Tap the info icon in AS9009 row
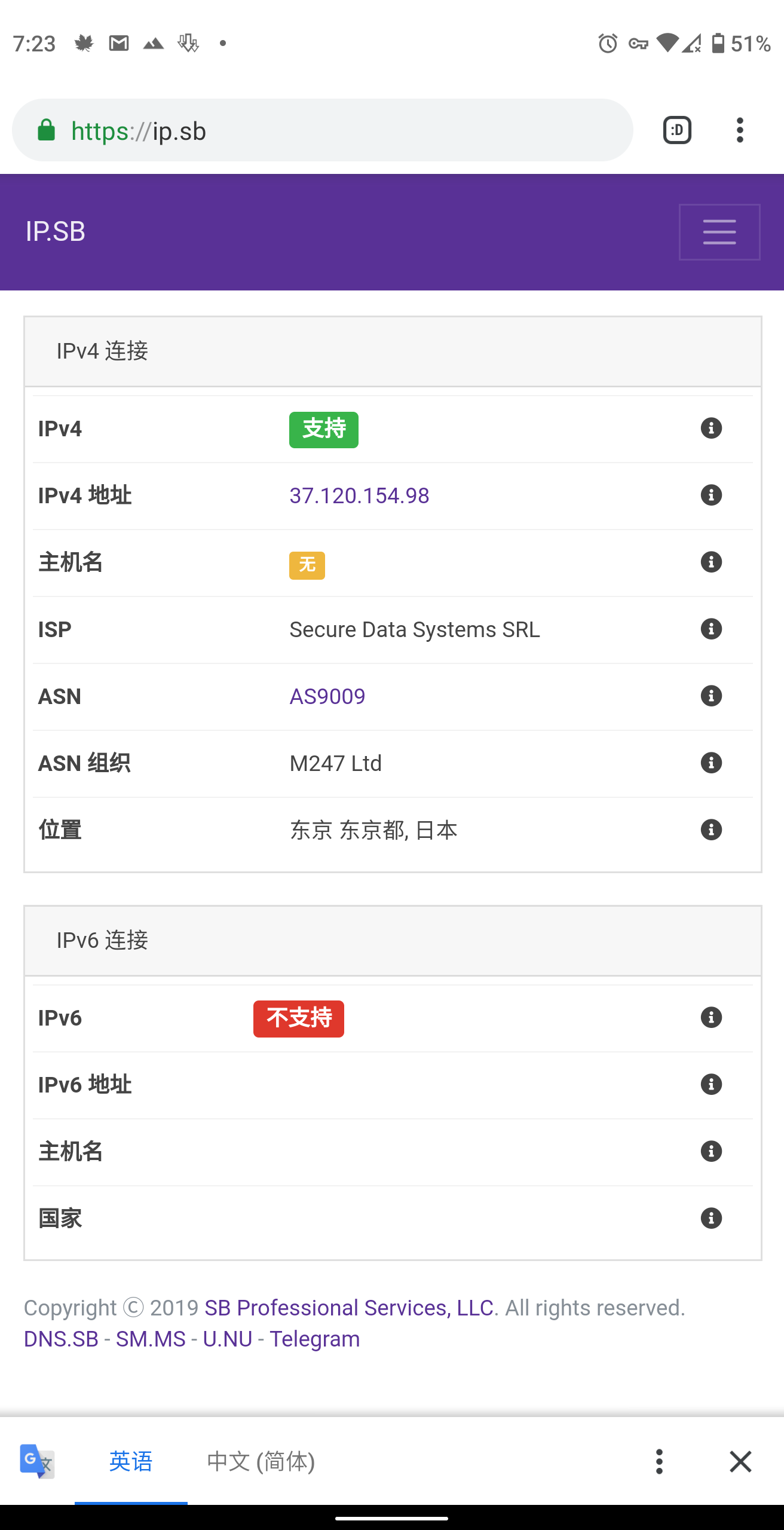 [711, 696]
